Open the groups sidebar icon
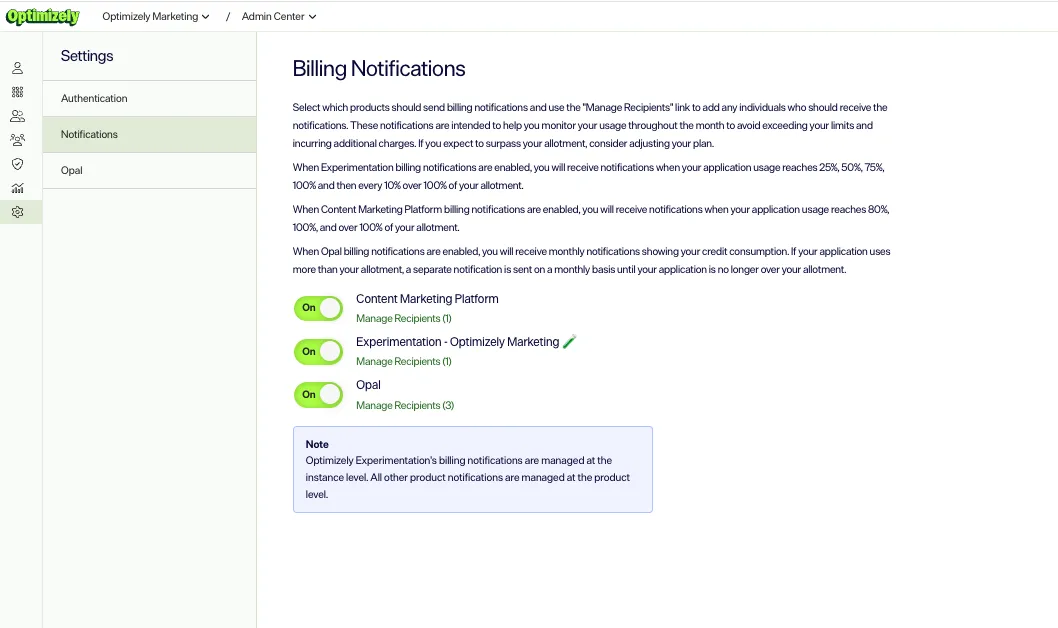1058x628 pixels. pos(18,140)
